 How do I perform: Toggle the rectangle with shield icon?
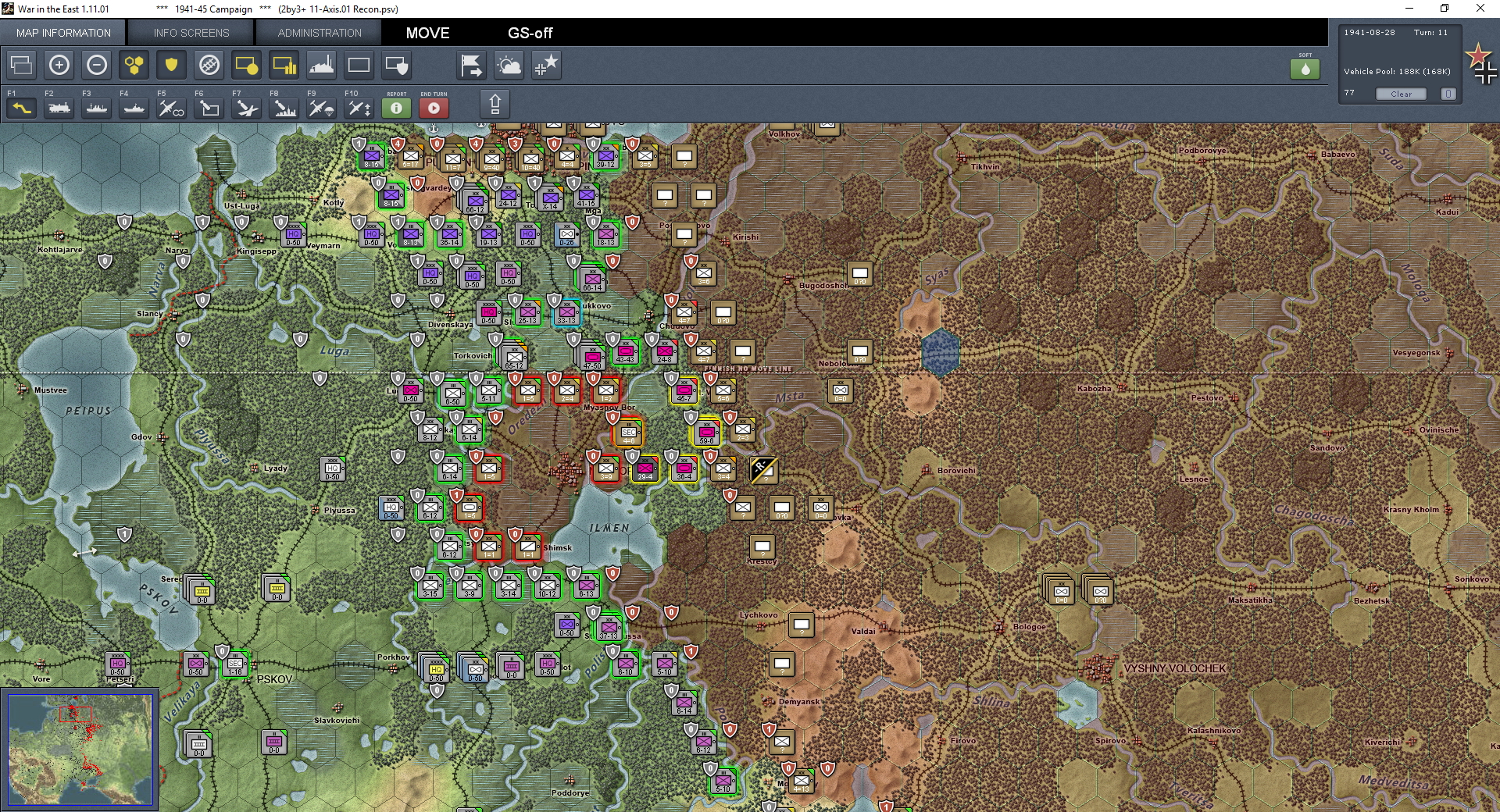click(397, 66)
